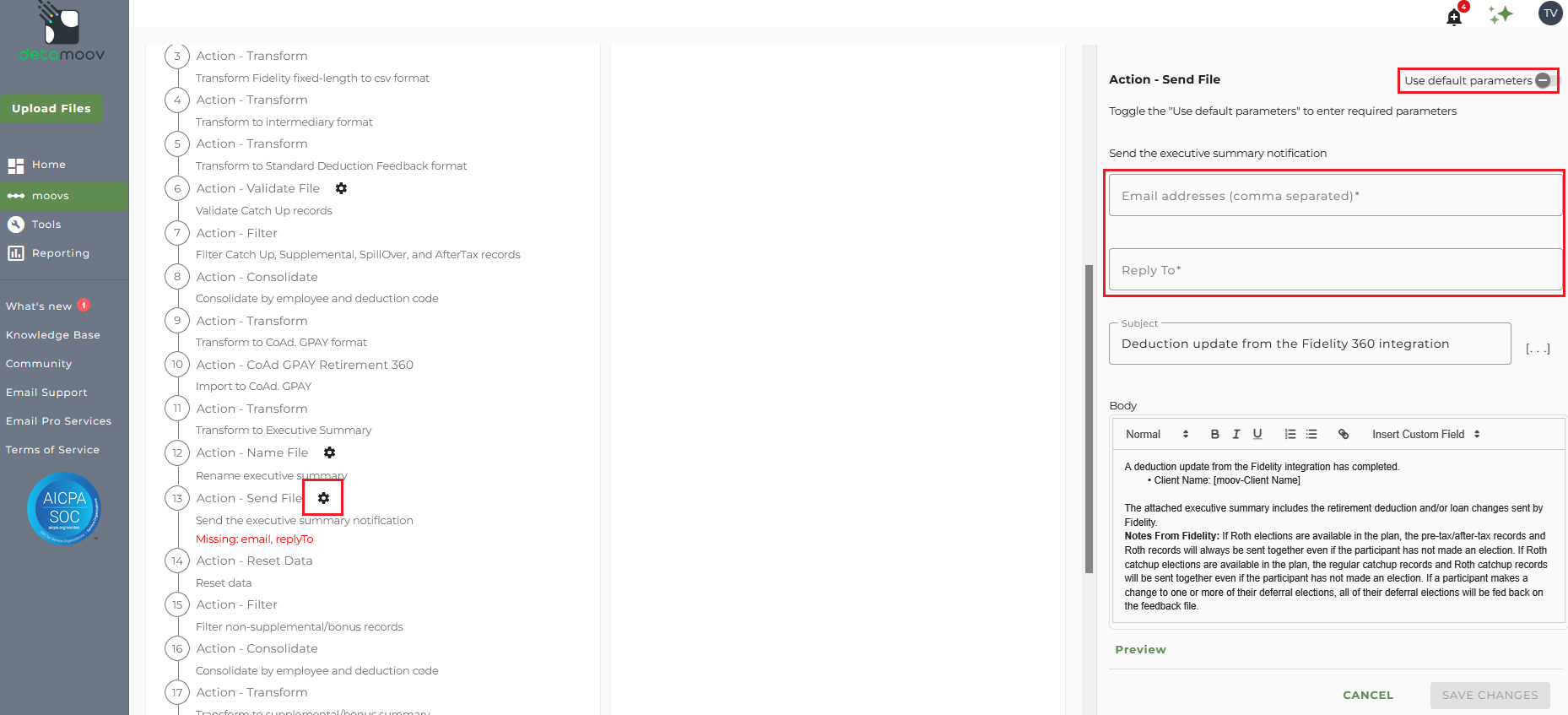This screenshot has height=715, width=1568.
Task: Open What's new in sidebar
Action: click(39, 306)
